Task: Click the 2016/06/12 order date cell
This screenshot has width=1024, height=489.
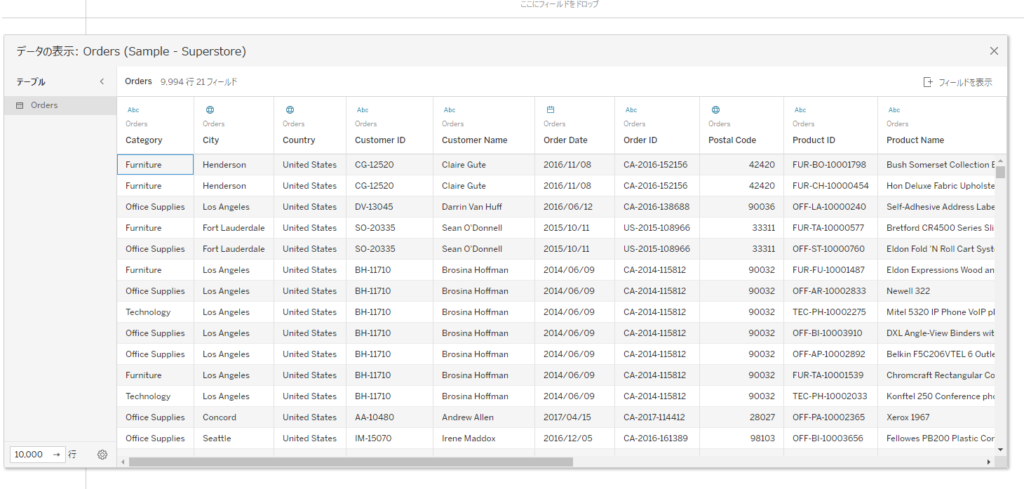Action: coord(575,207)
